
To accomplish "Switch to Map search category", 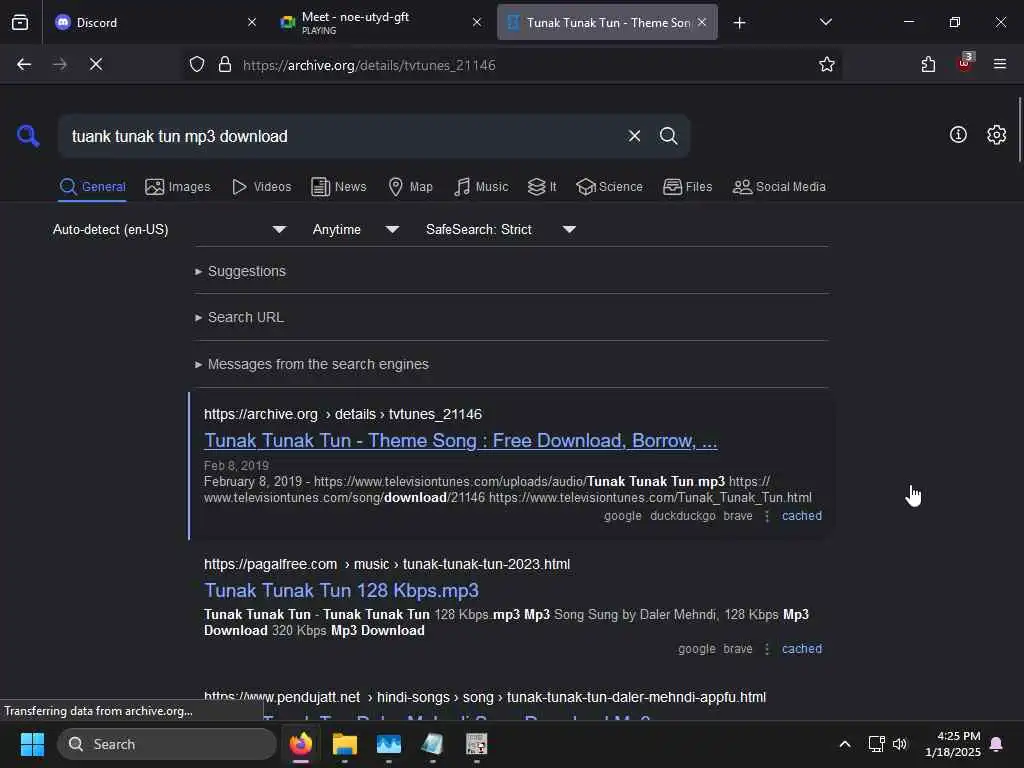I will (x=410, y=187).
